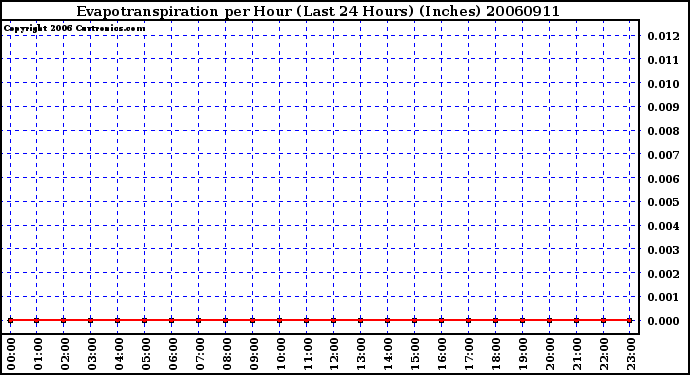The height and width of the screenshot is (375, 690).
Task: Select the data point marker at 03:00
Action: click(x=91, y=320)
